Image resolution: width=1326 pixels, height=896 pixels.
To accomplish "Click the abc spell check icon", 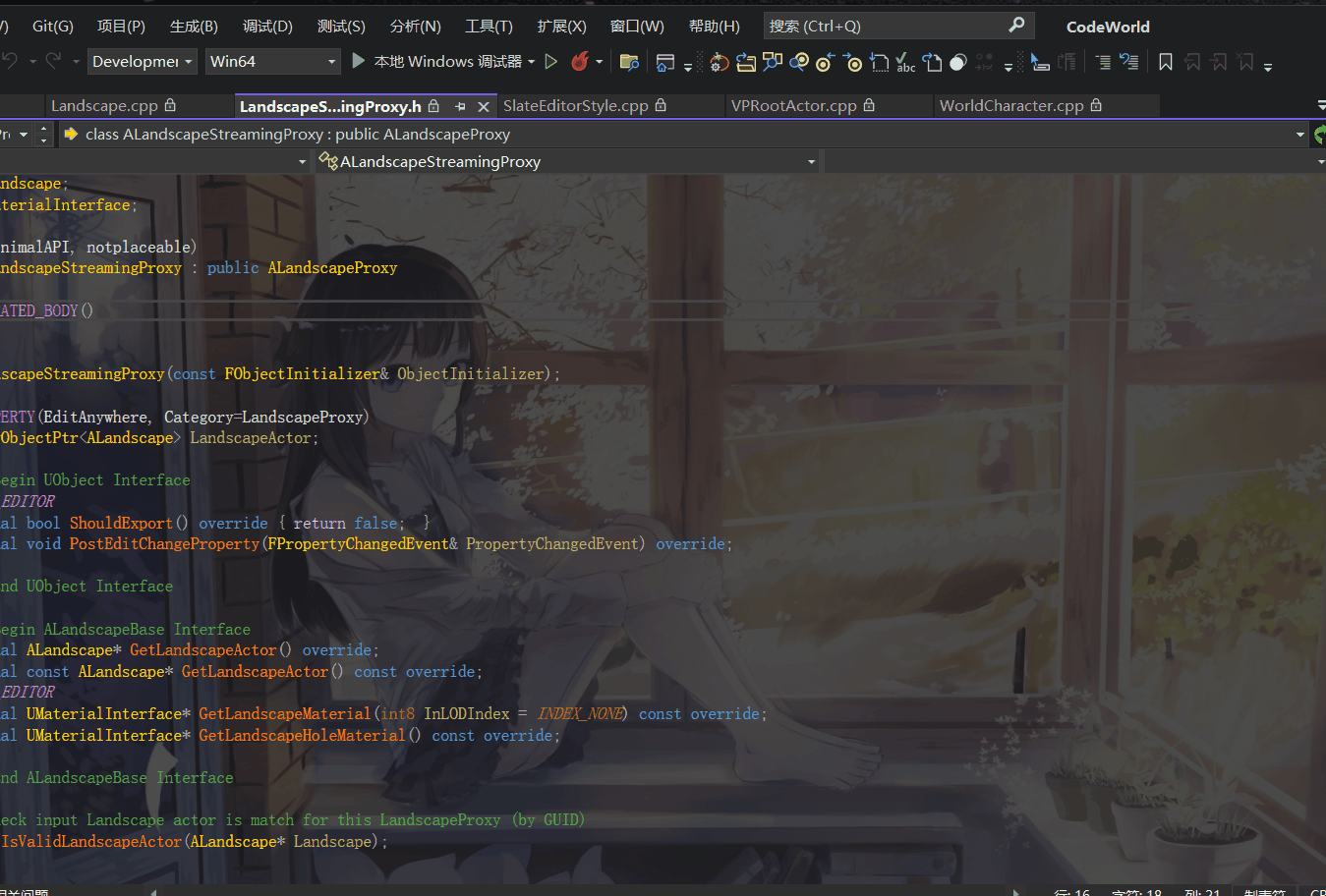I will pos(905,62).
